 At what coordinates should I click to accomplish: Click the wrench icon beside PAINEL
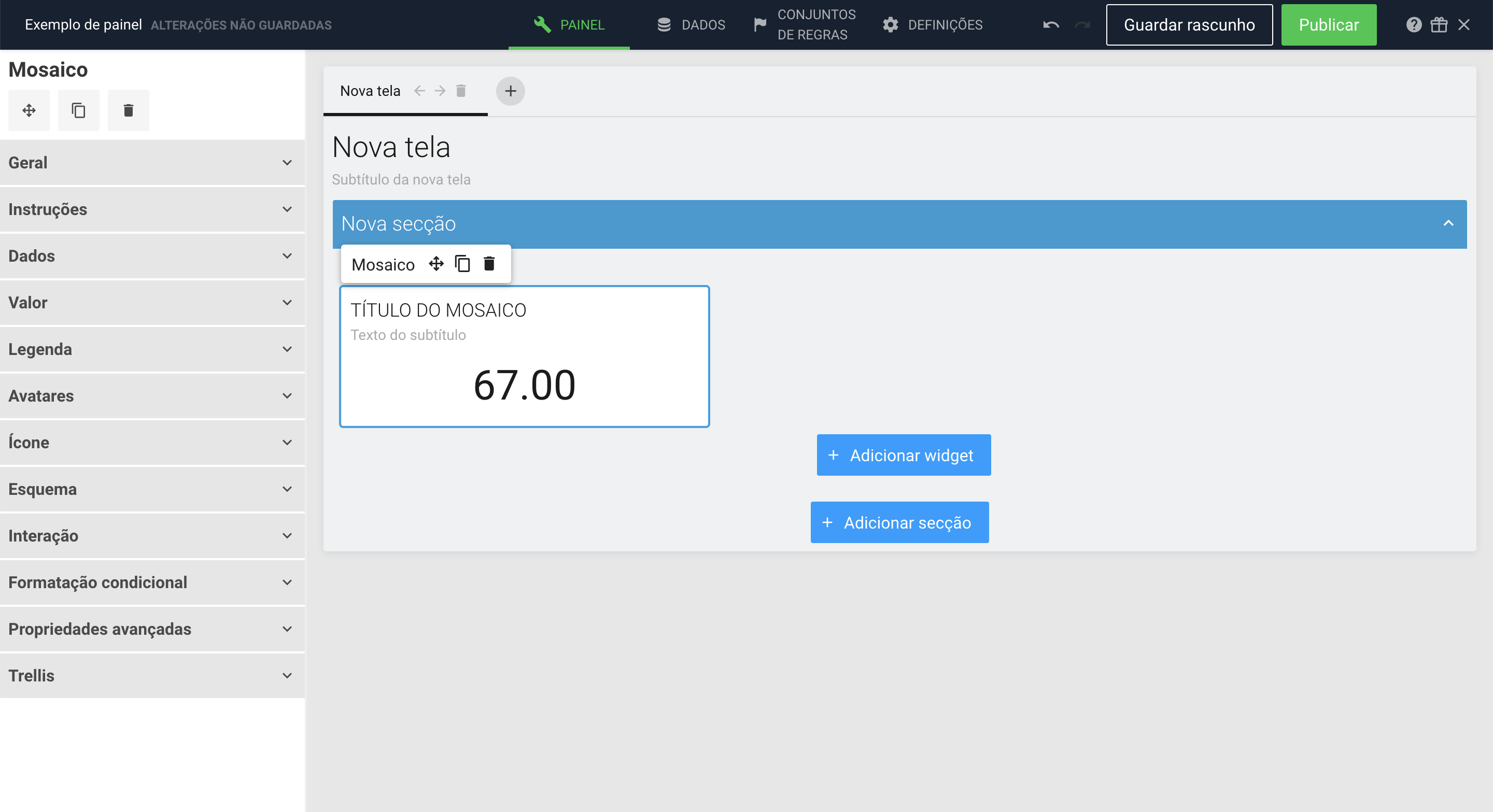pos(542,24)
